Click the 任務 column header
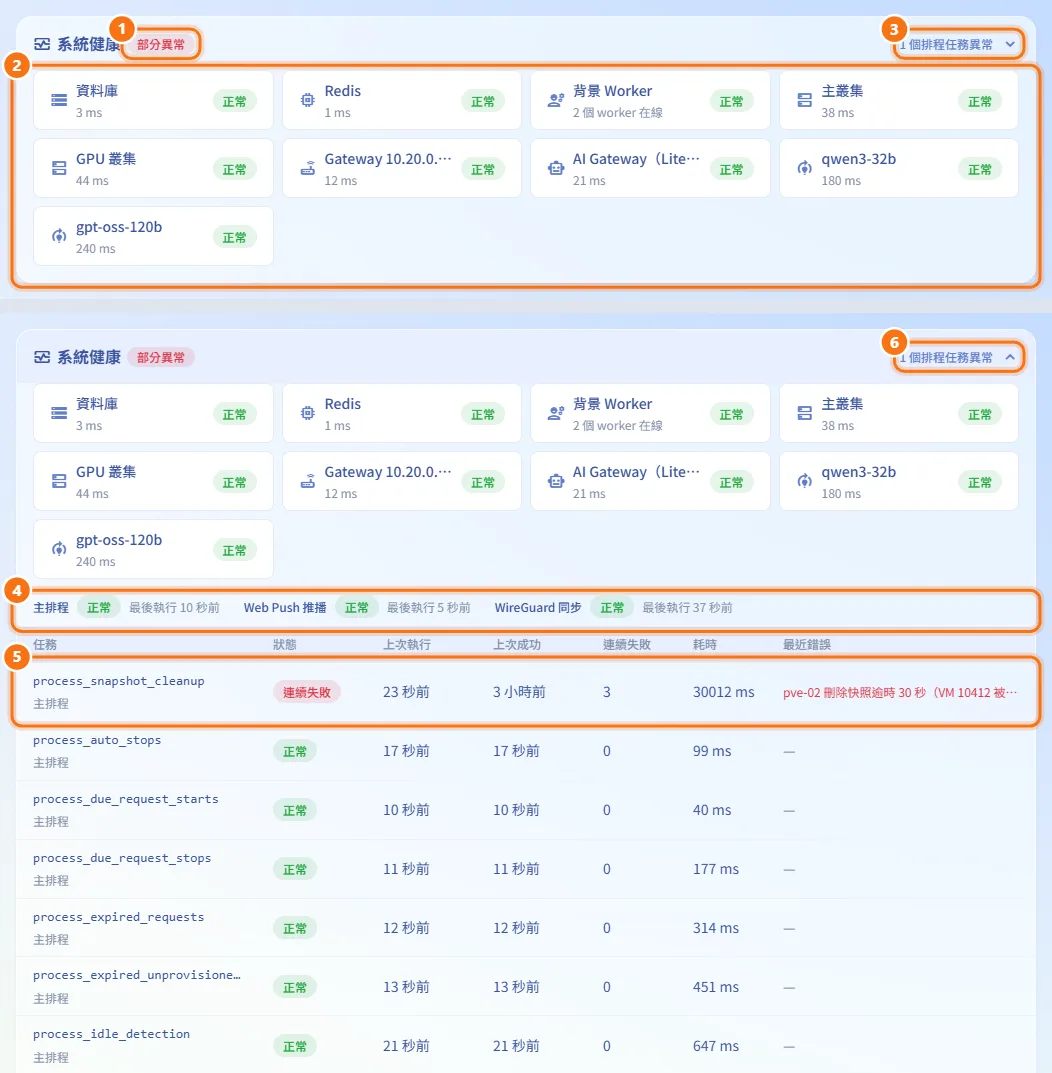This screenshot has height=1073, width=1052. (x=45, y=645)
